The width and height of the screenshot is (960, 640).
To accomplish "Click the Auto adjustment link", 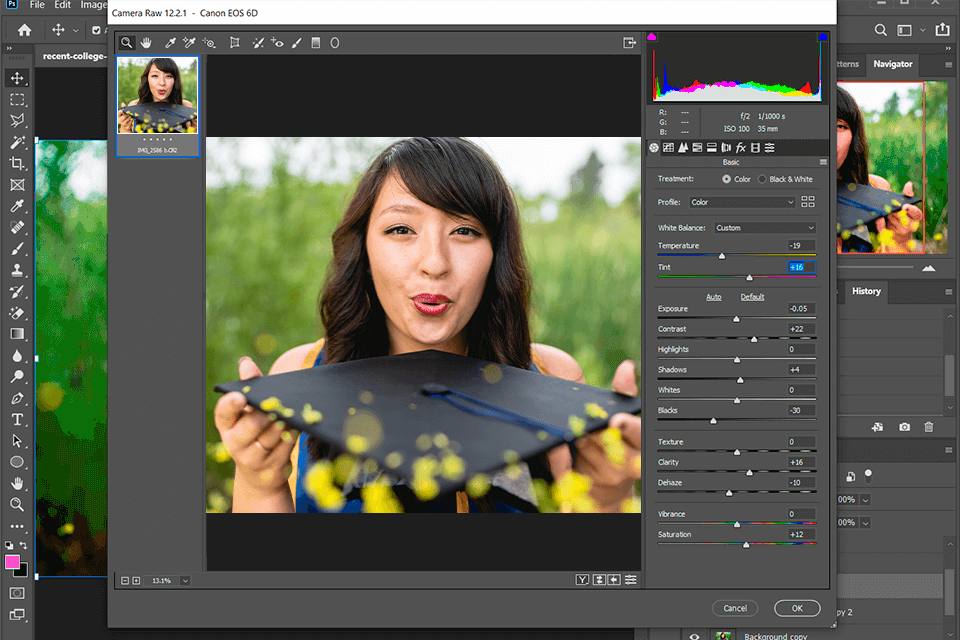I will pyautogui.click(x=714, y=296).
